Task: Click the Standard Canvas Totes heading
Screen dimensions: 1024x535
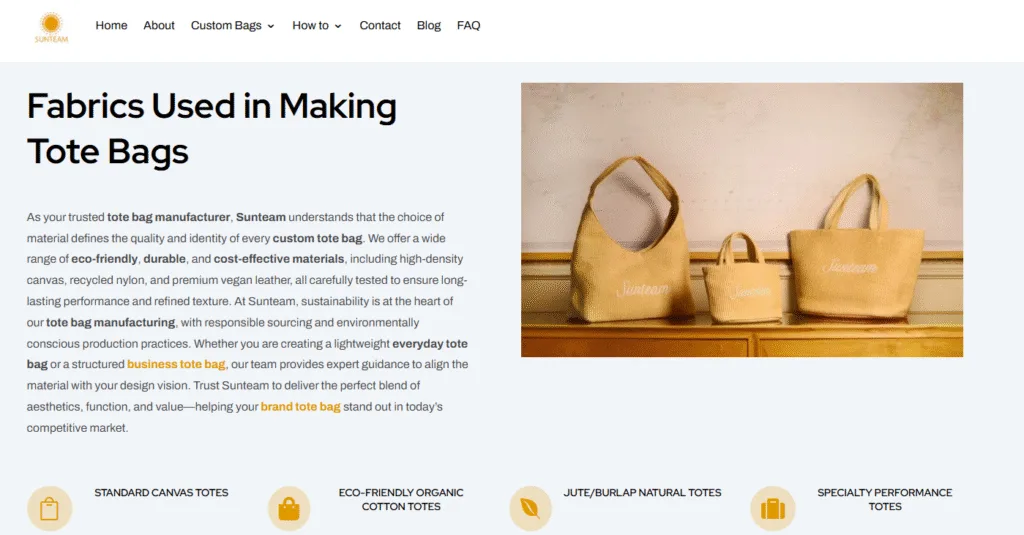Action: click(x=161, y=493)
